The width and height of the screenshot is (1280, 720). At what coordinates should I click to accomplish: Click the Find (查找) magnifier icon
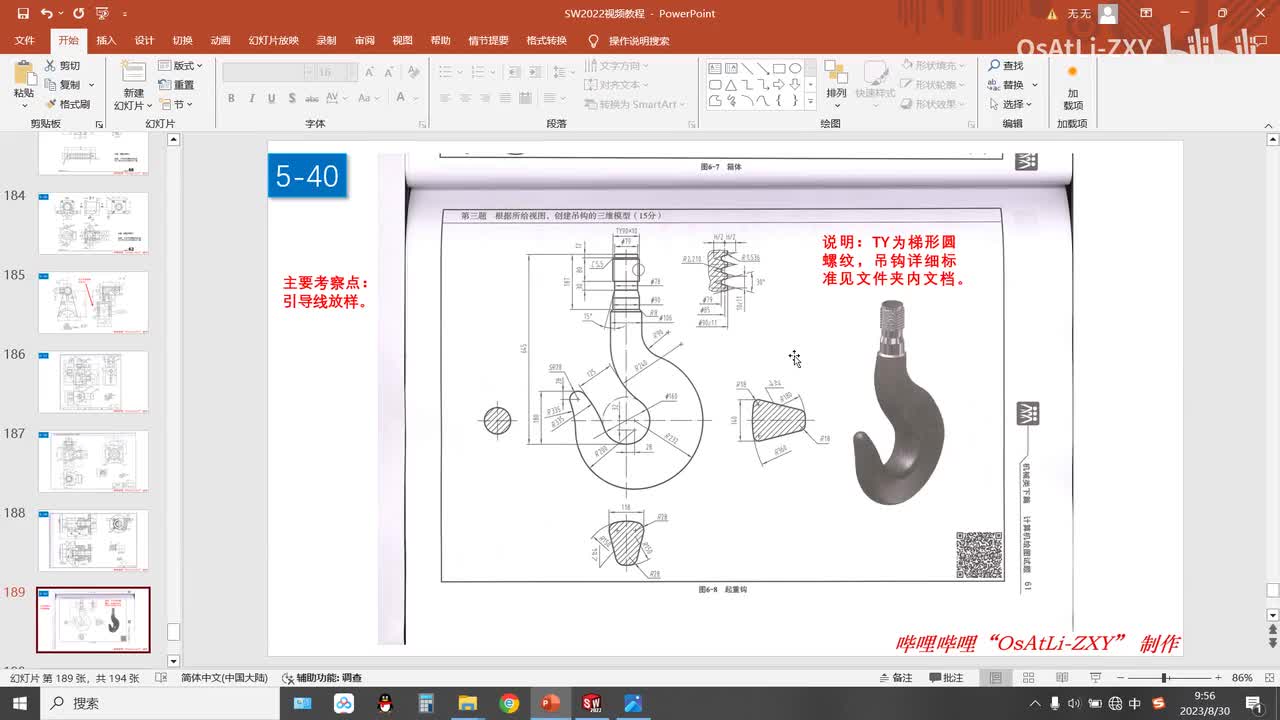click(995, 66)
